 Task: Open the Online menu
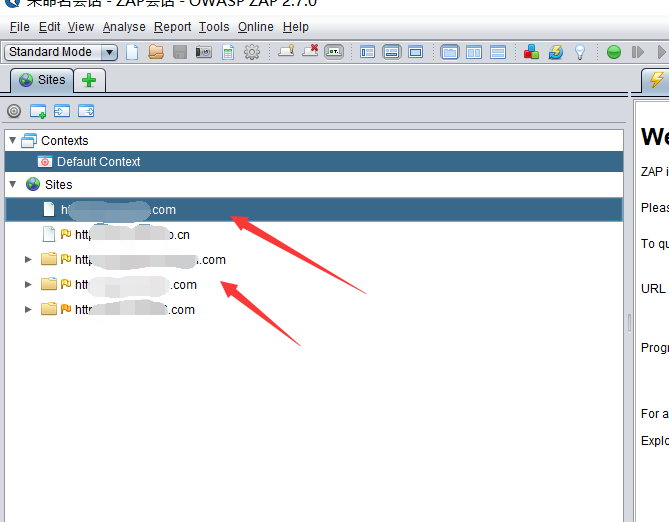[256, 27]
